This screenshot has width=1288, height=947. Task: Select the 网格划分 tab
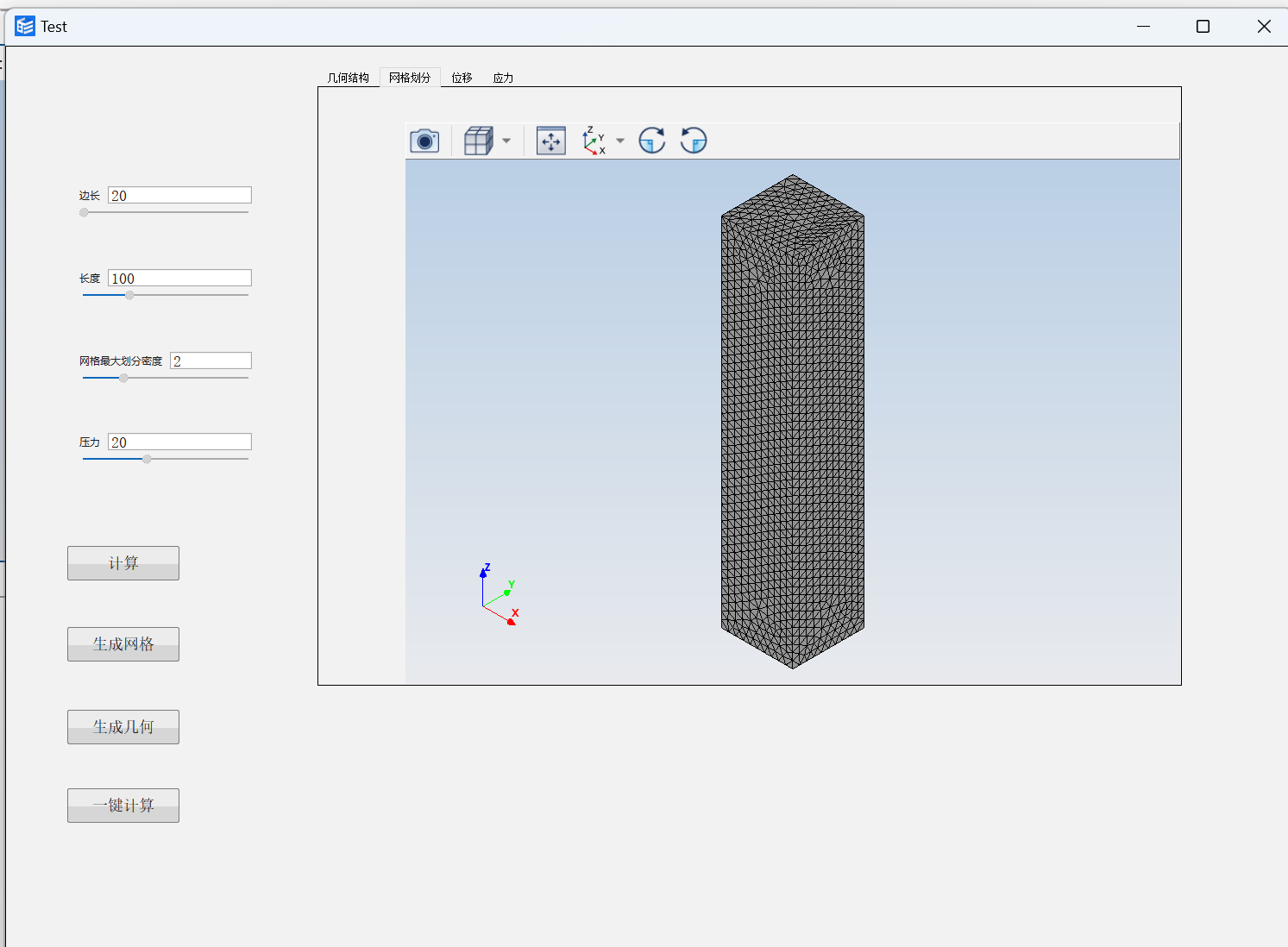pos(410,78)
